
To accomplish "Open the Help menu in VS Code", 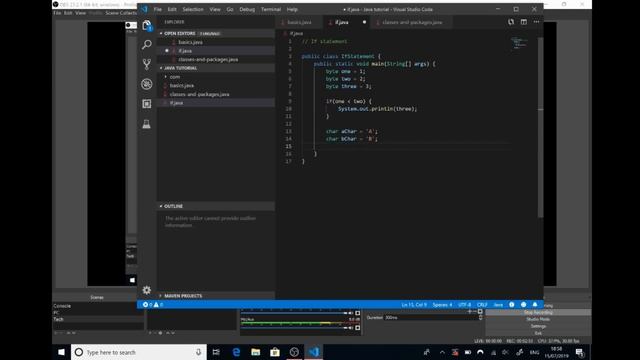I will [292, 9].
